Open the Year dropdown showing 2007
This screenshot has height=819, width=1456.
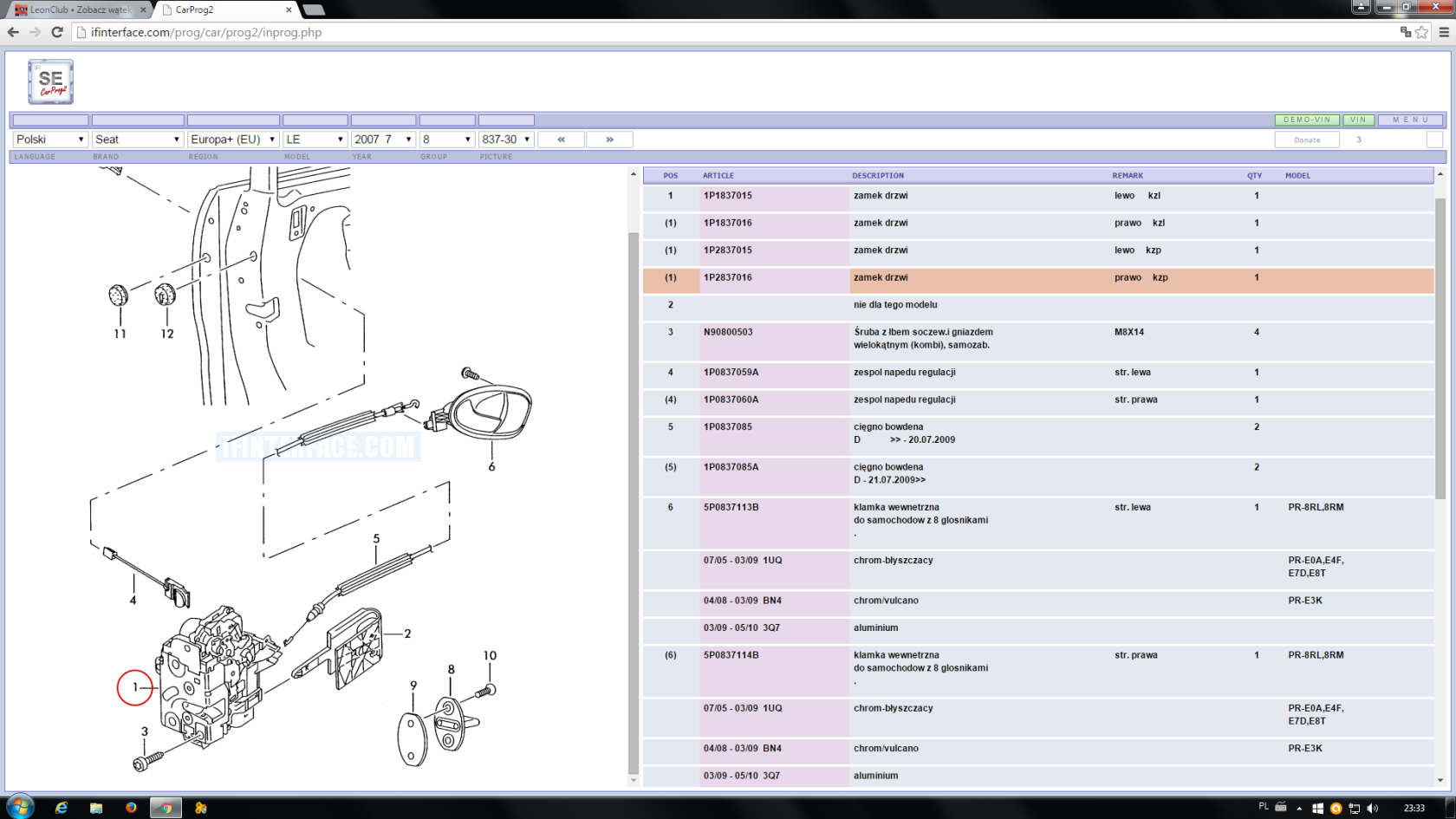(383, 140)
